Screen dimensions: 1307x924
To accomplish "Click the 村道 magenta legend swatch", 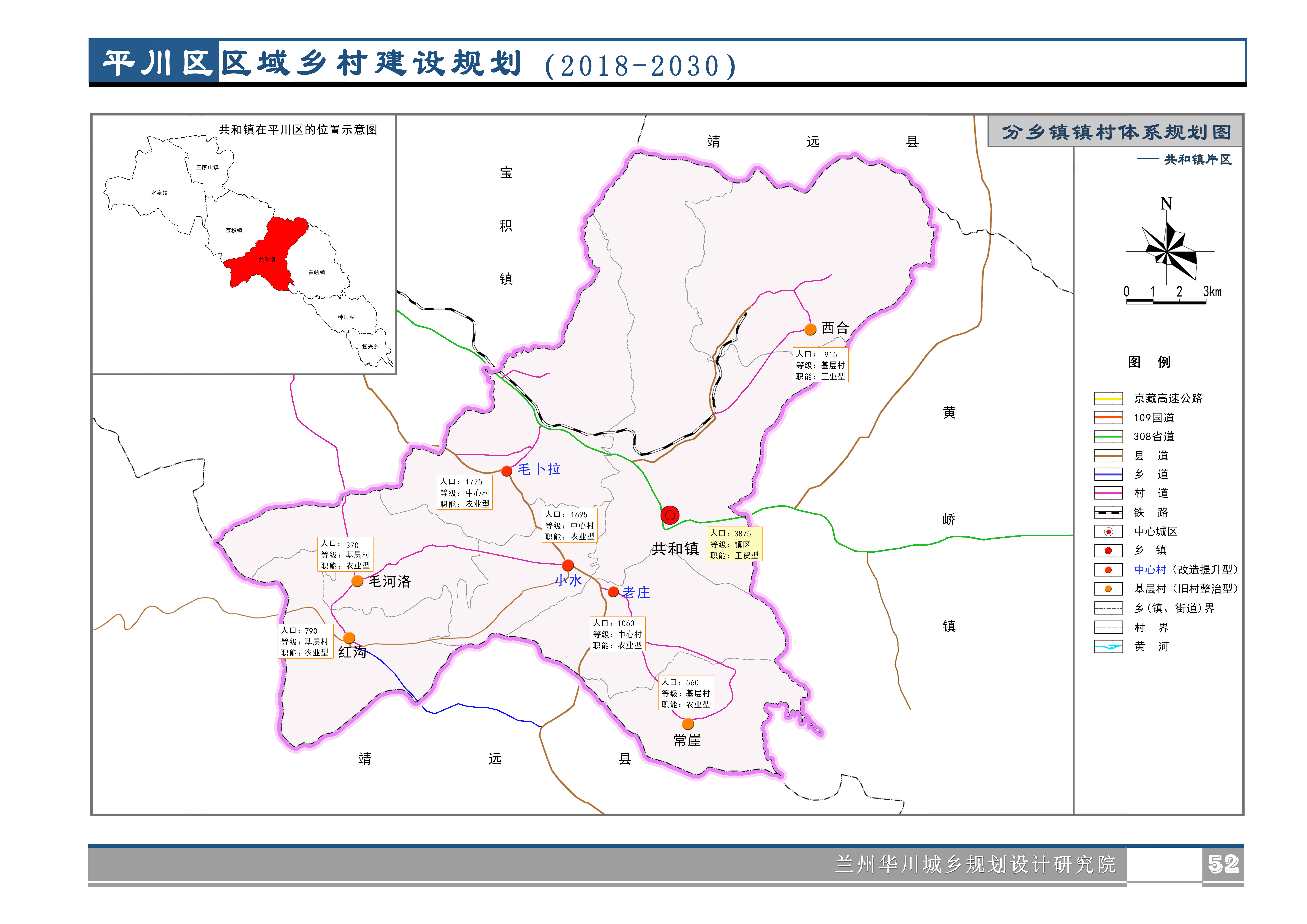I will 1108,493.
